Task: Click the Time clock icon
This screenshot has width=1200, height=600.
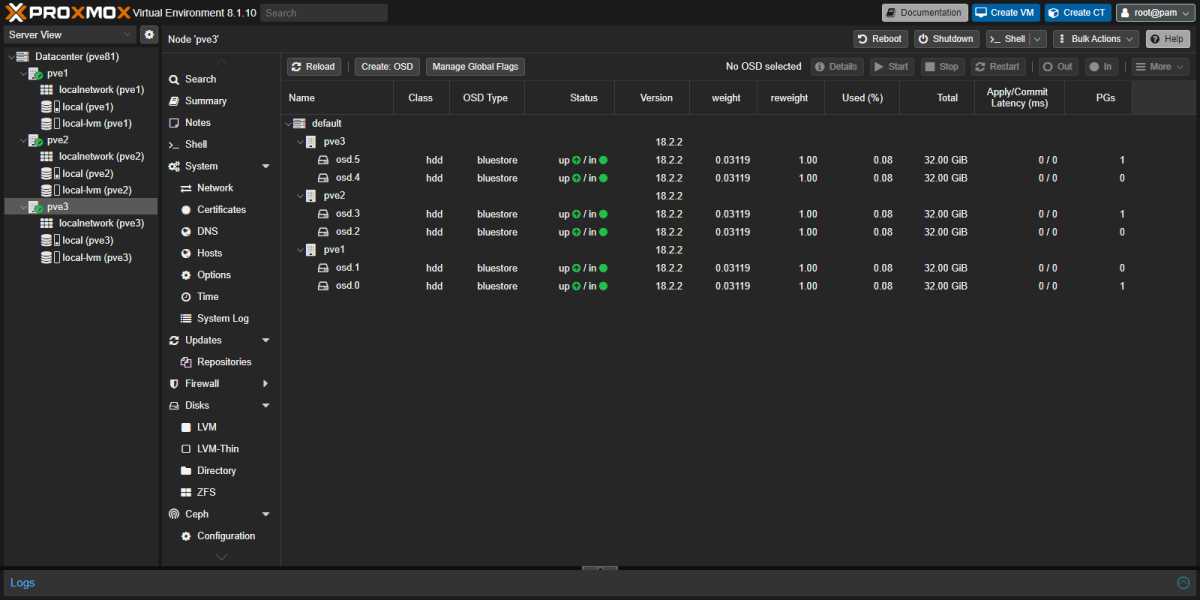Action: point(186,297)
